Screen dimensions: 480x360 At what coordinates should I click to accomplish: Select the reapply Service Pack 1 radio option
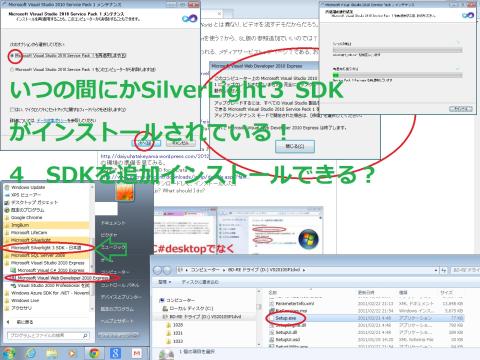(13, 56)
